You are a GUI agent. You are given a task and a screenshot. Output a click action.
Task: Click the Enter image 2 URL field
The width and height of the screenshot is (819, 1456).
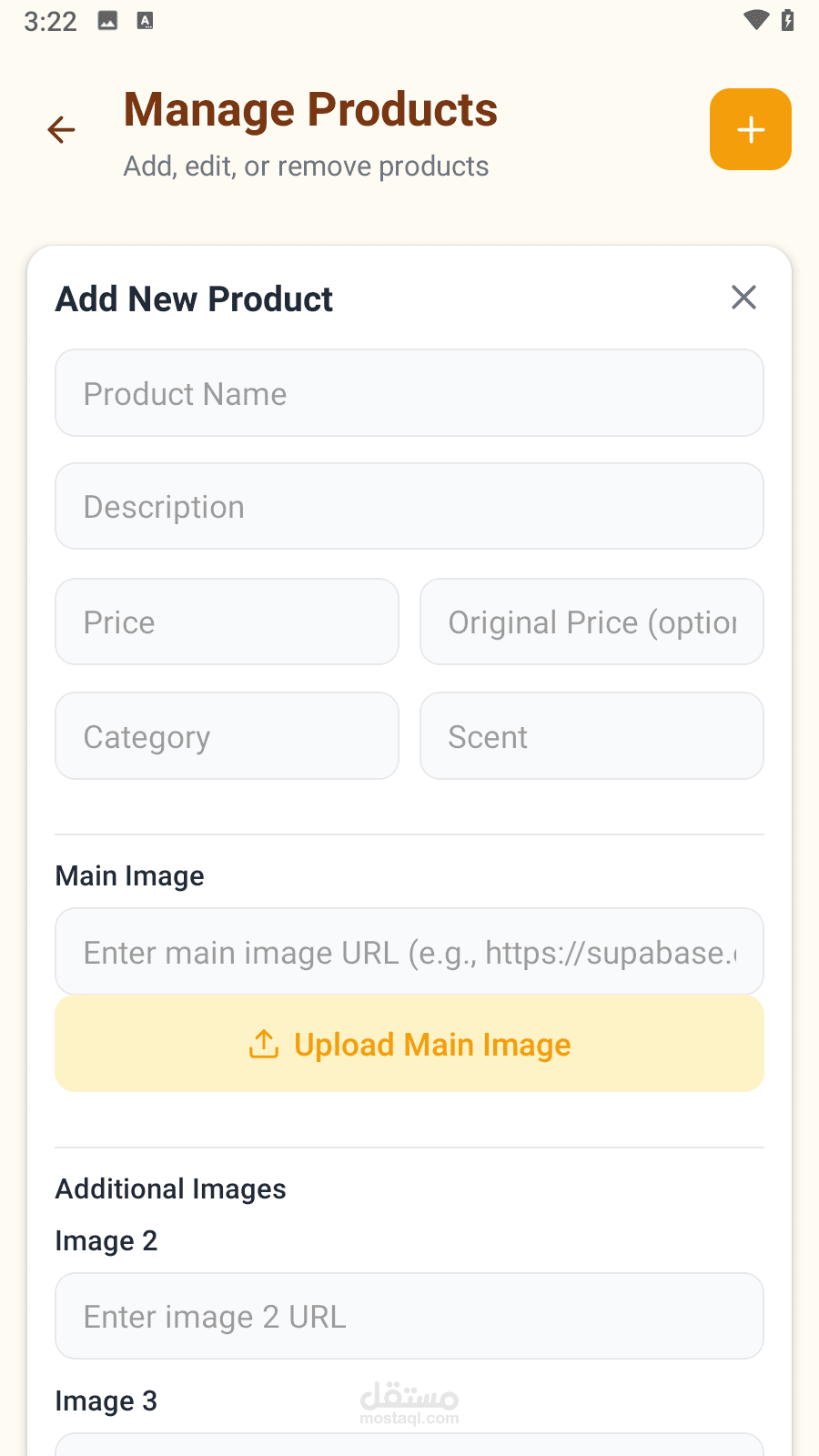pyautogui.click(x=409, y=1316)
